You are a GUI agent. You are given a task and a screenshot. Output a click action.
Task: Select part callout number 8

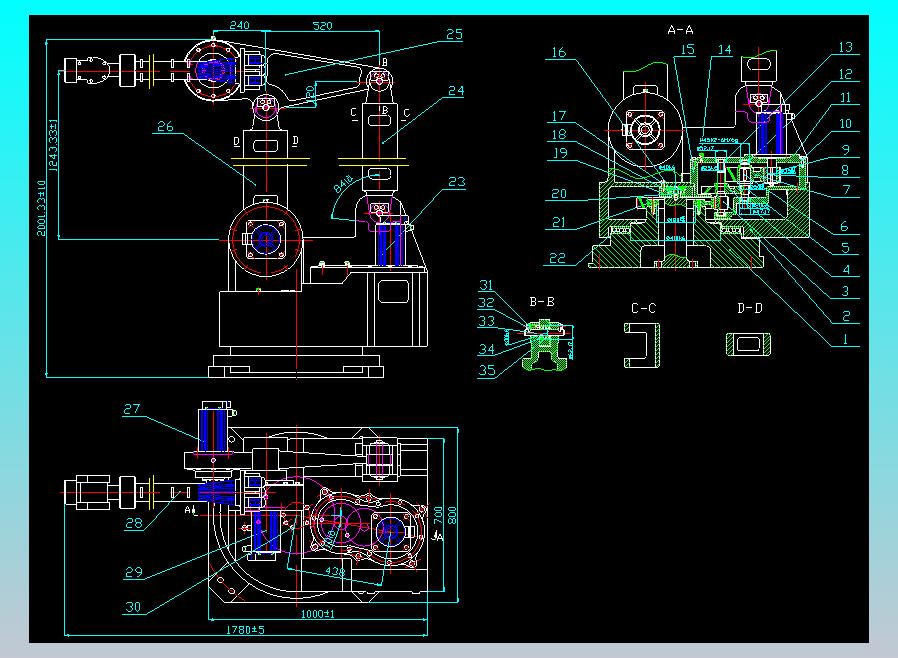(x=845, y=170)
